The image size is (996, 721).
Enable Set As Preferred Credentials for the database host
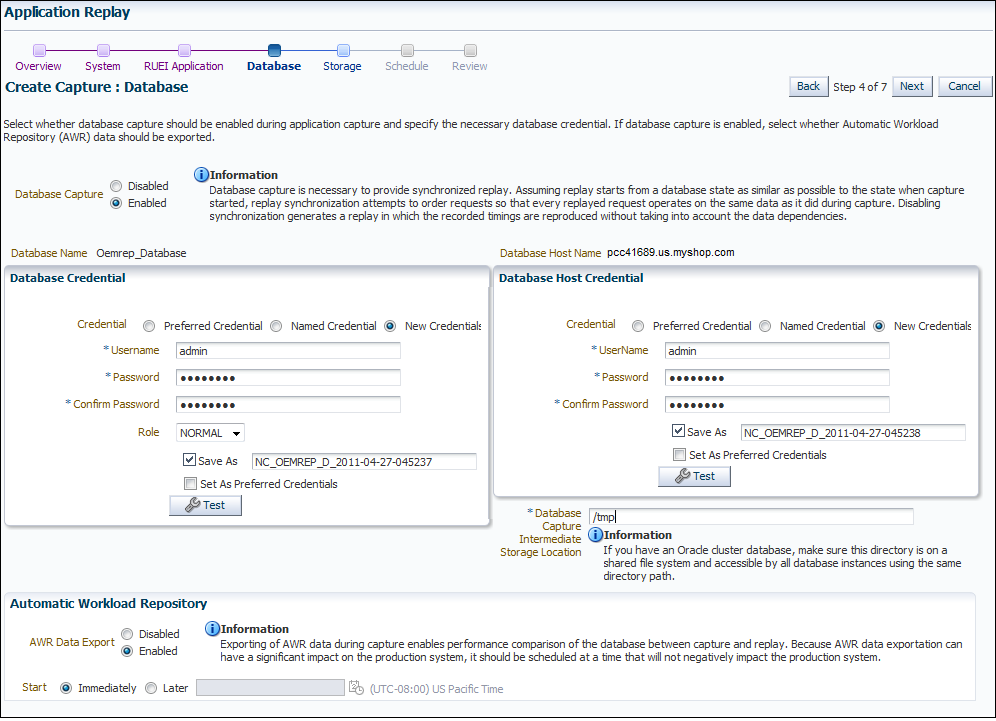(x=679, y=455)
